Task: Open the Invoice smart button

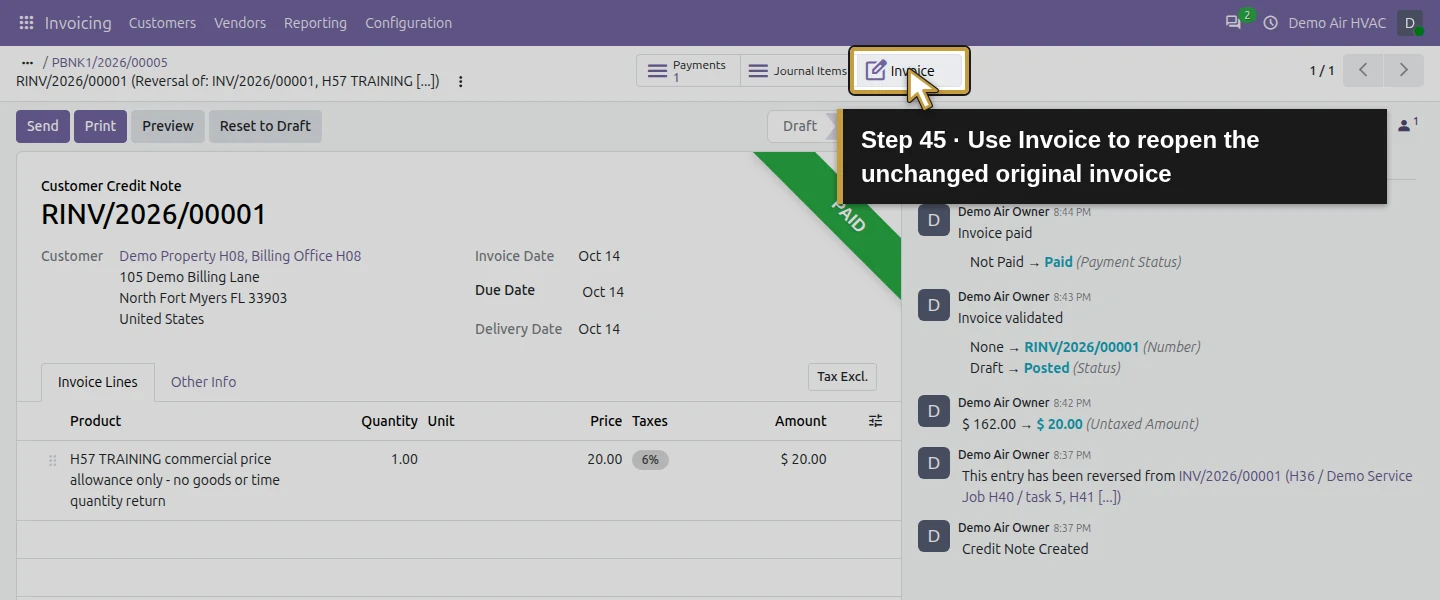Action: click(909, 71)
